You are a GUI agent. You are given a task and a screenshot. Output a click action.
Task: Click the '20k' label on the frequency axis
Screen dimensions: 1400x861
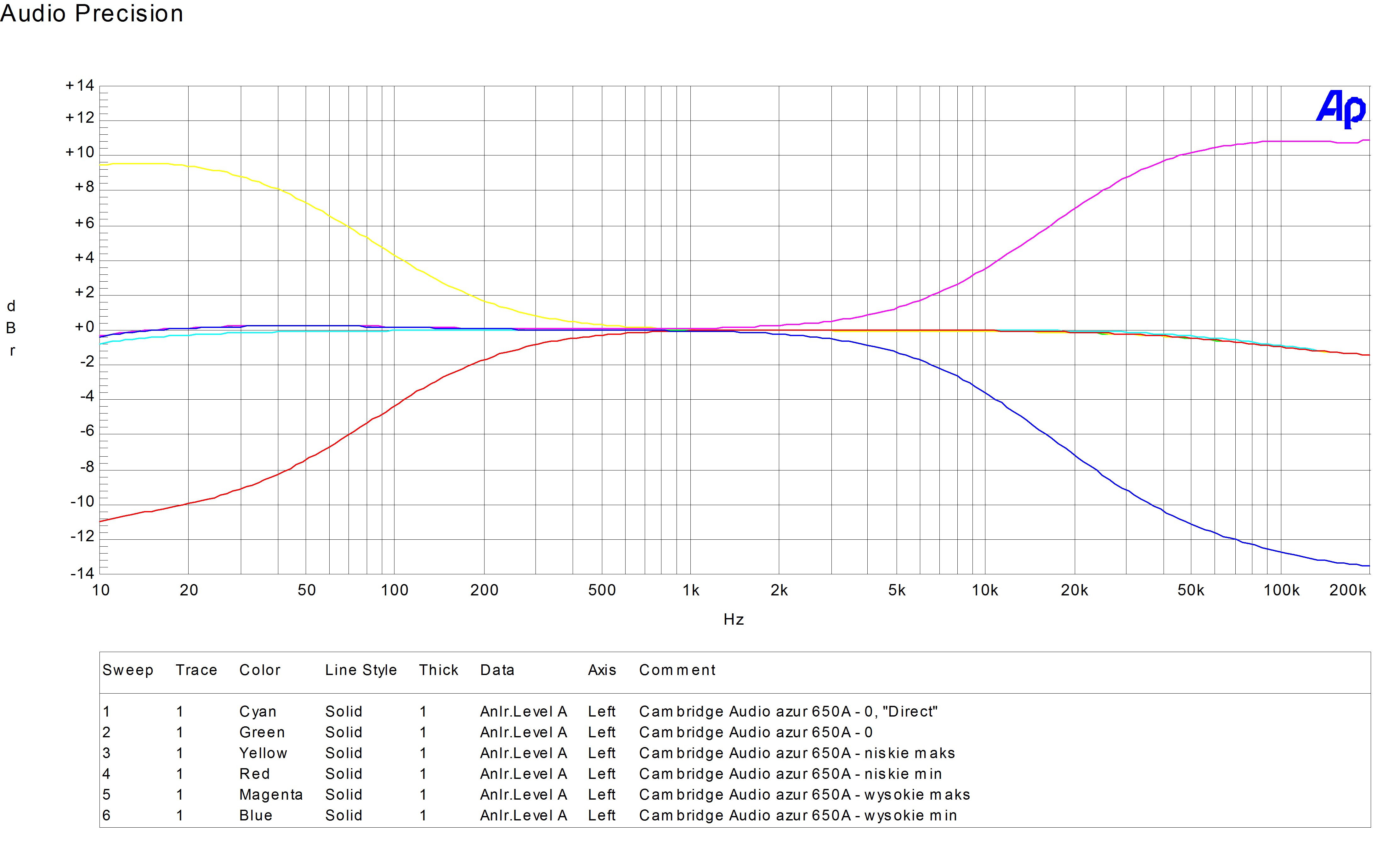(x=1074, y=590)
